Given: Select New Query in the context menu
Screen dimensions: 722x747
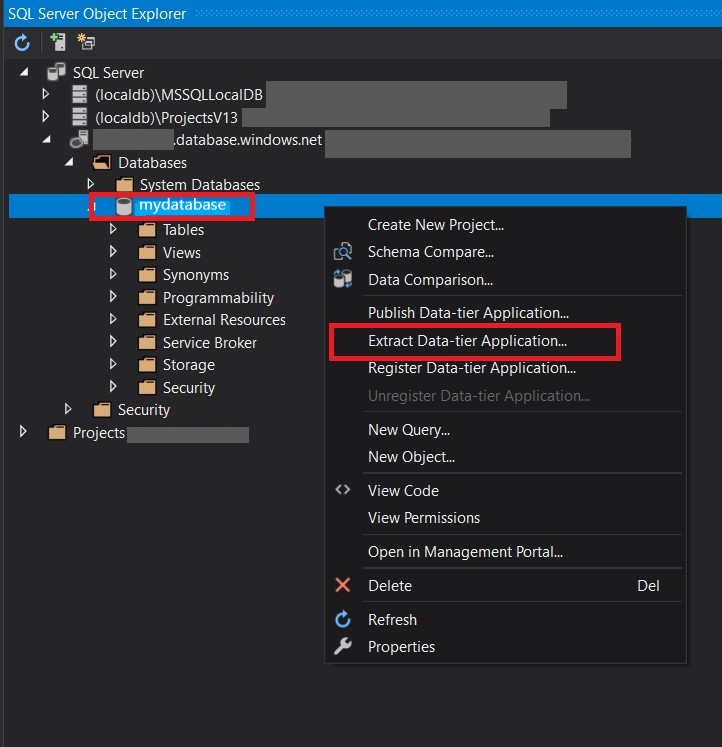Looking at the screenshot, I should click(x=409, y=430).
